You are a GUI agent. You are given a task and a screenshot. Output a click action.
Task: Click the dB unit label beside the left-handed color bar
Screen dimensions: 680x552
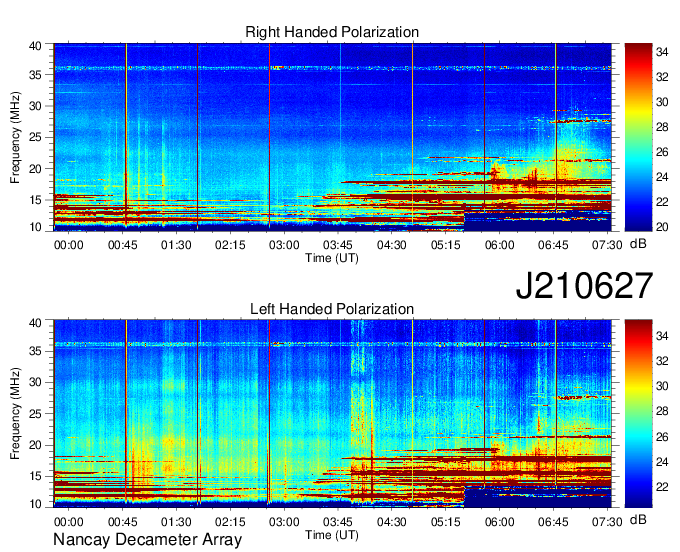click(x=638, y=519)
